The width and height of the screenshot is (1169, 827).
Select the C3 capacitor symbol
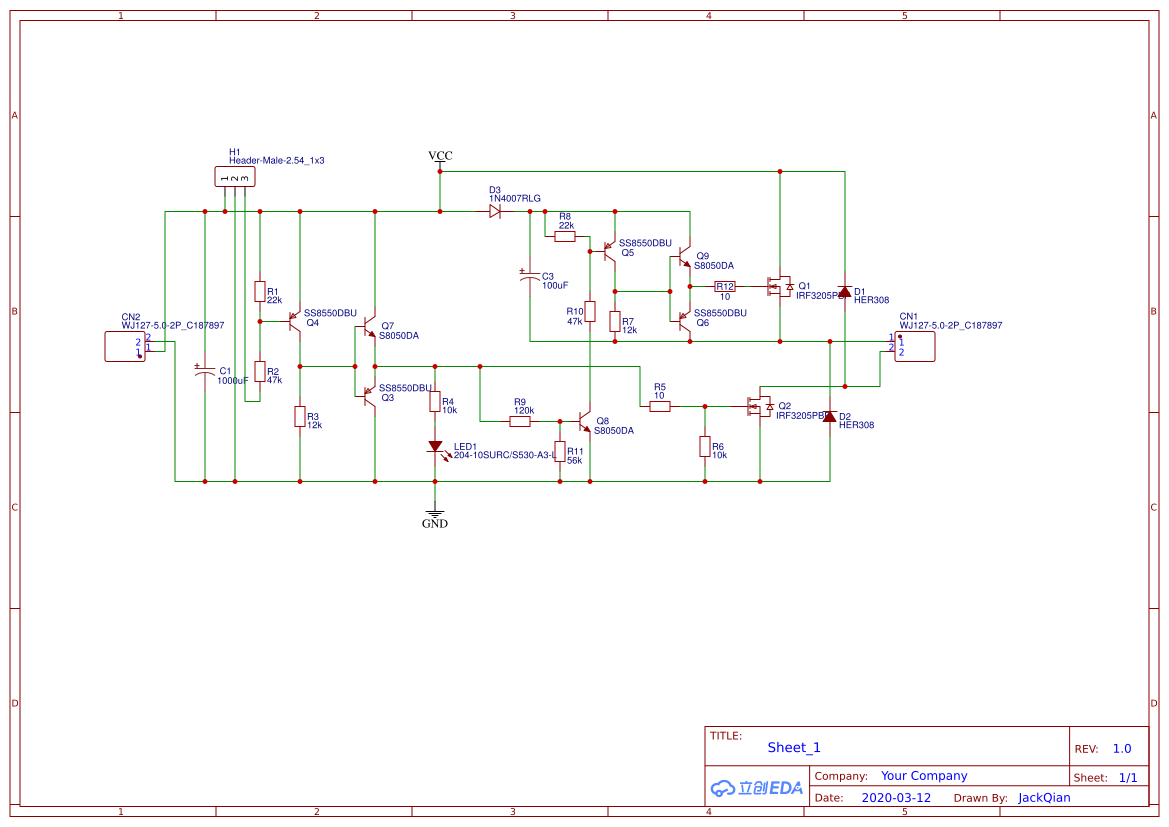[x=529, y=275]
